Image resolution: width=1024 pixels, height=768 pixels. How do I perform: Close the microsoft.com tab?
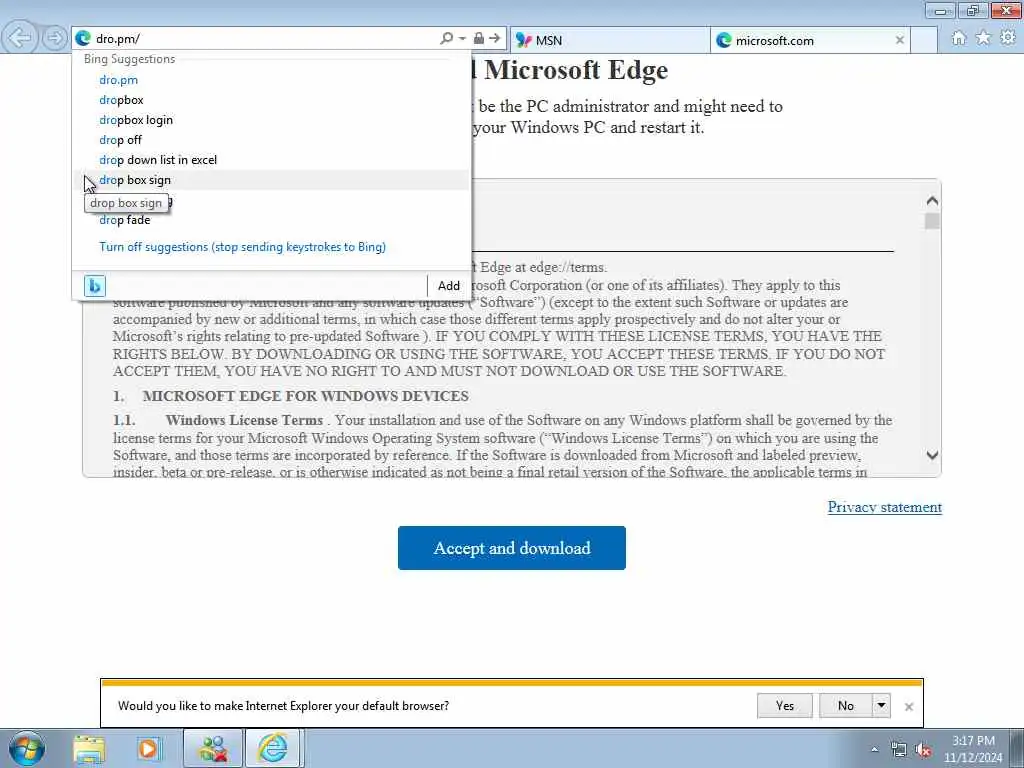coord(900,40)
